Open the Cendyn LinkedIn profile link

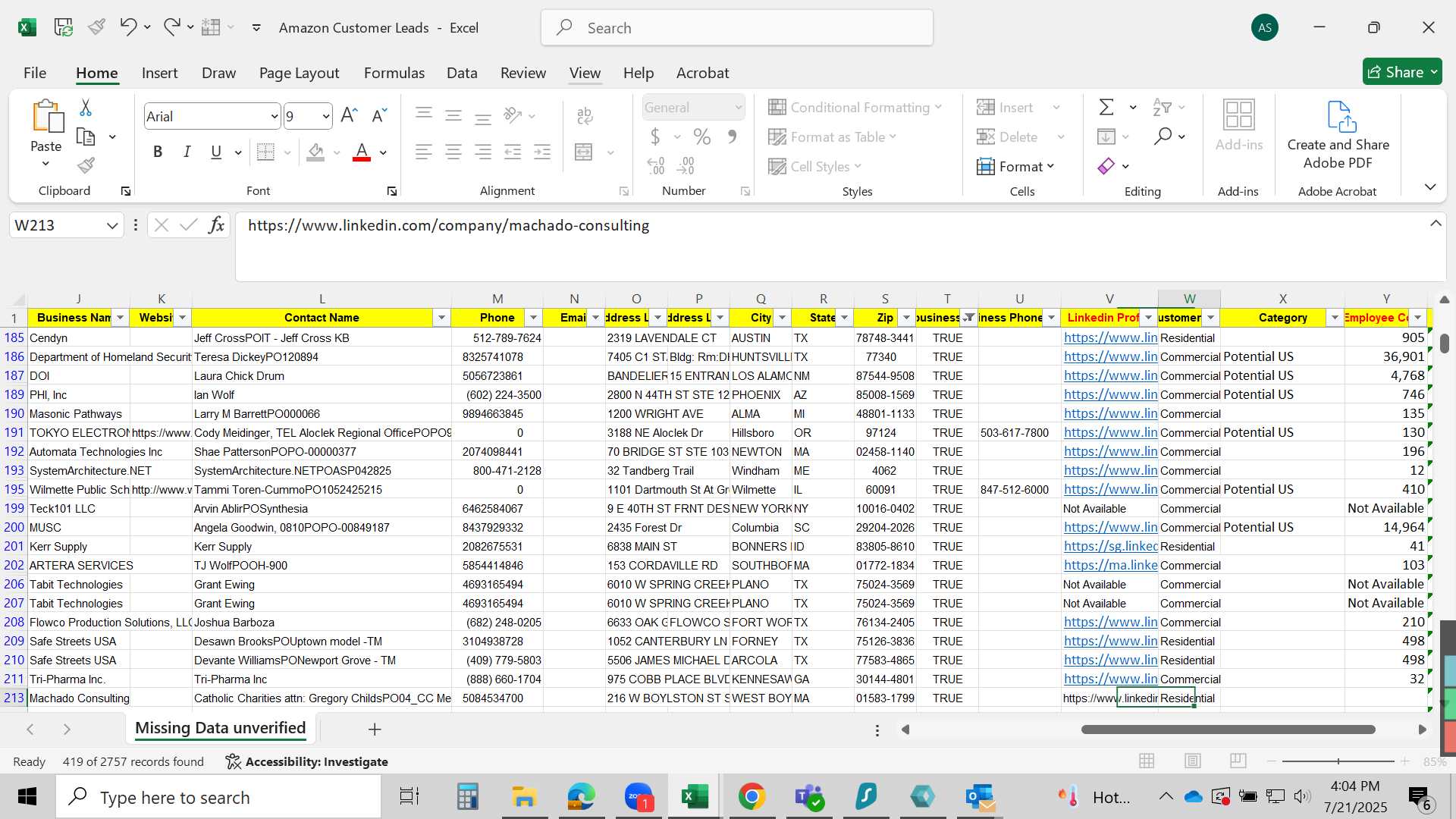[x=1110, y=337]
